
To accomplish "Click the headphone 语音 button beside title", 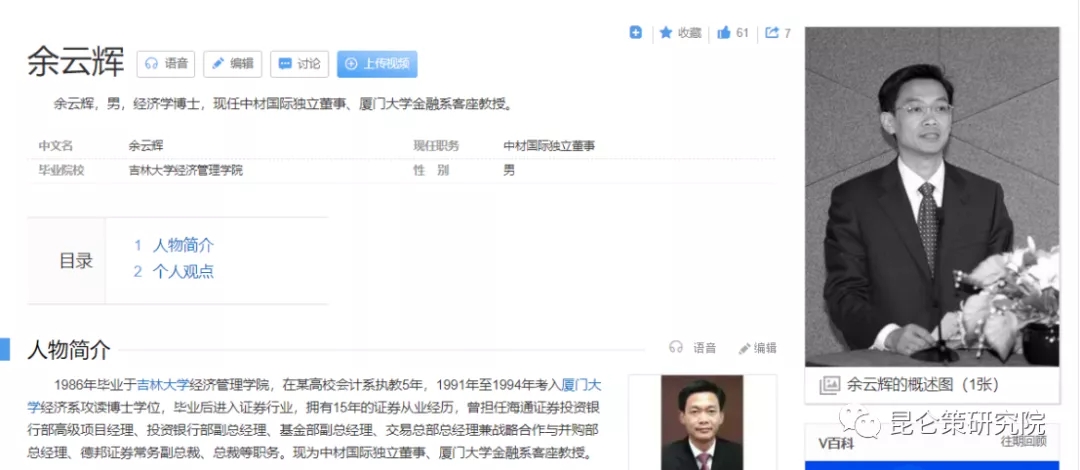I will (166, 63).
